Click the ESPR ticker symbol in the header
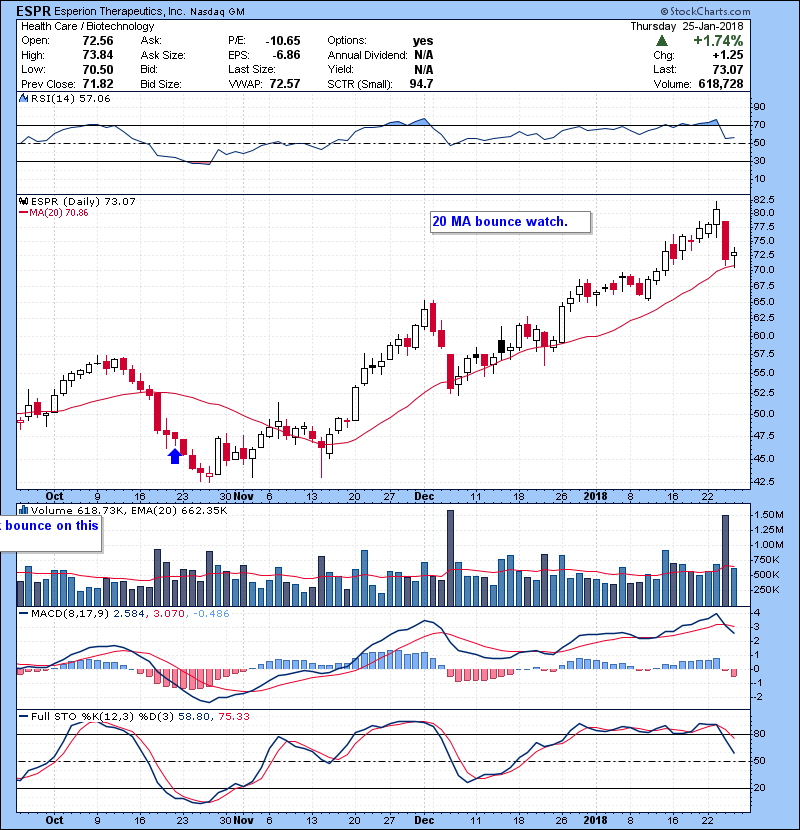The image size is (800, 830). coord(33,11)
